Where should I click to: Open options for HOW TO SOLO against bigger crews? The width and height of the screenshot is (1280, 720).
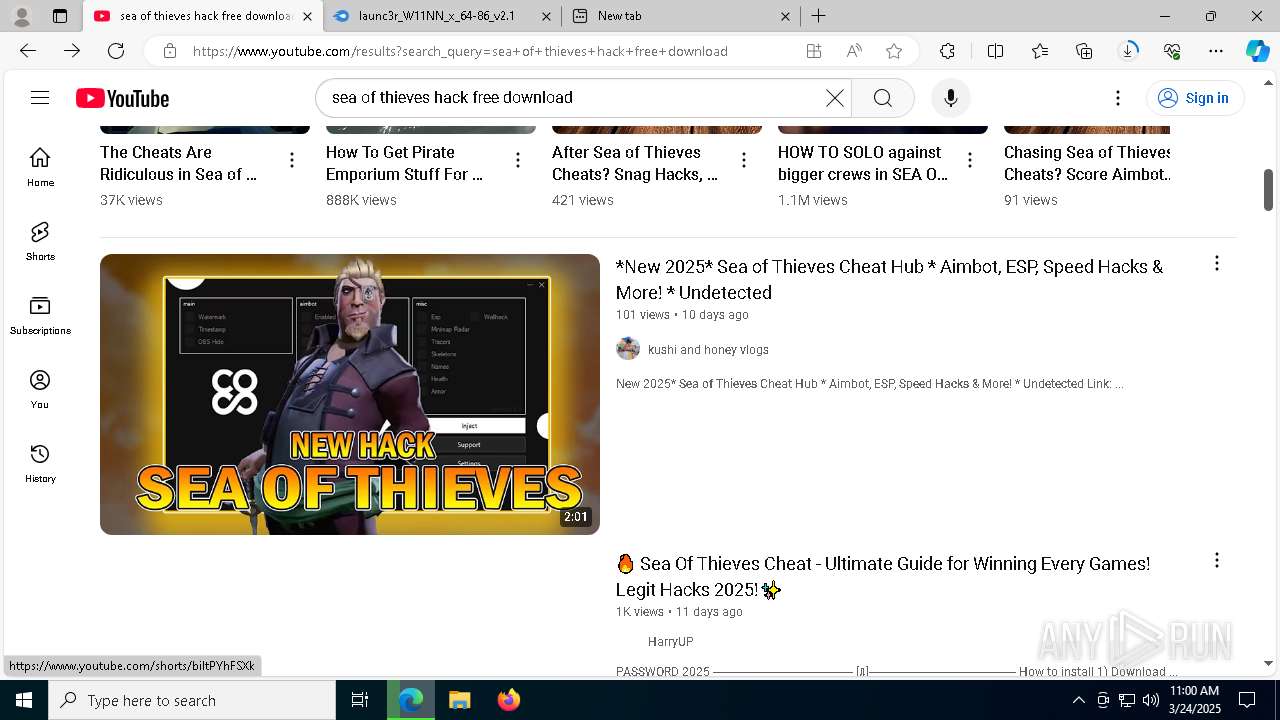click(x=969, y=160)
